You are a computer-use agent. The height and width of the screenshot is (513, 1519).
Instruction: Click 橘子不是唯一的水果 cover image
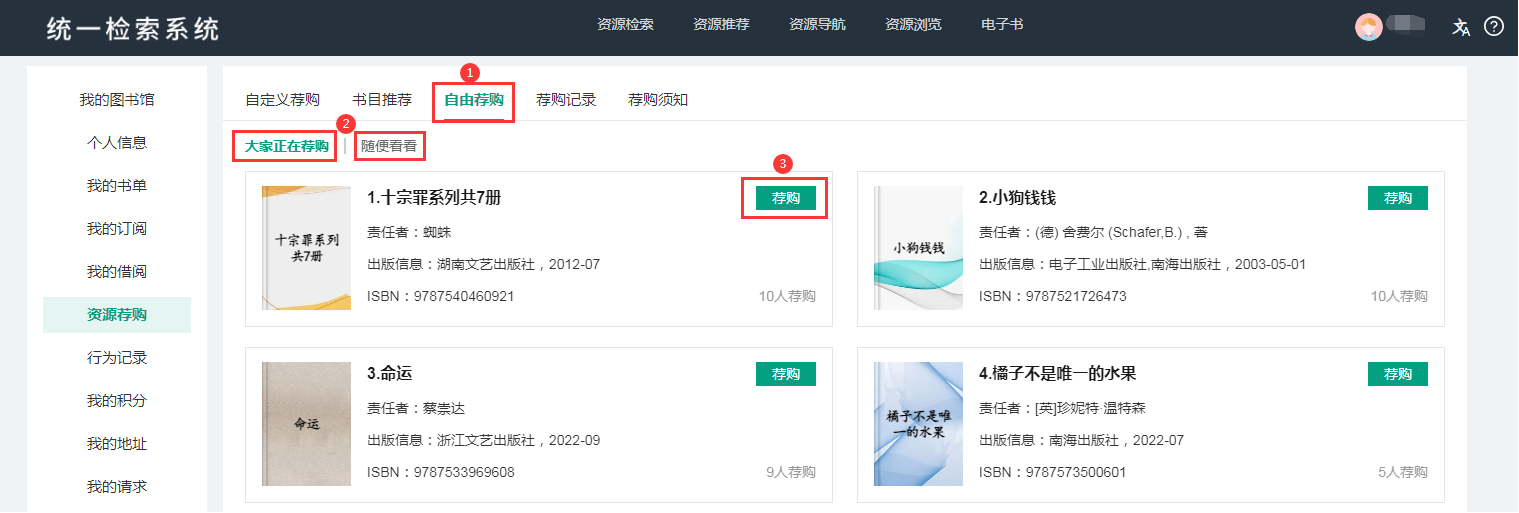point(918,424)
